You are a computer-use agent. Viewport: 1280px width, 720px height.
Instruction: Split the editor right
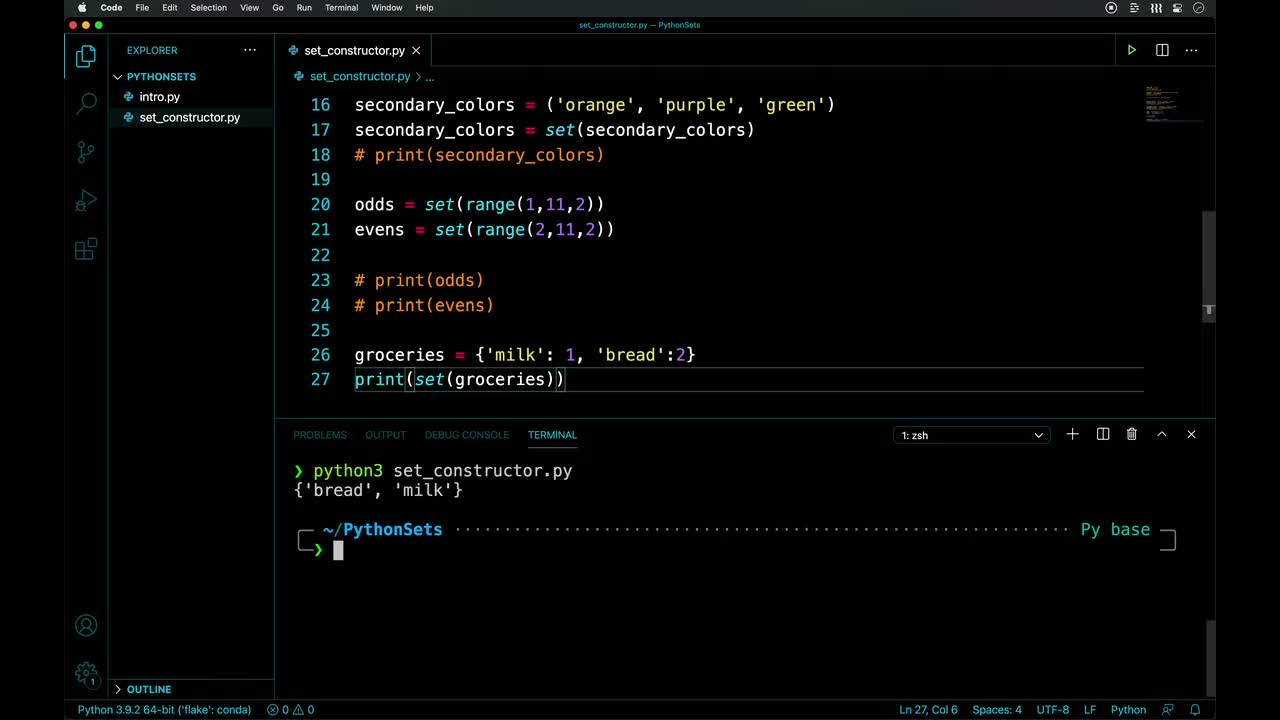(1162, 50)
